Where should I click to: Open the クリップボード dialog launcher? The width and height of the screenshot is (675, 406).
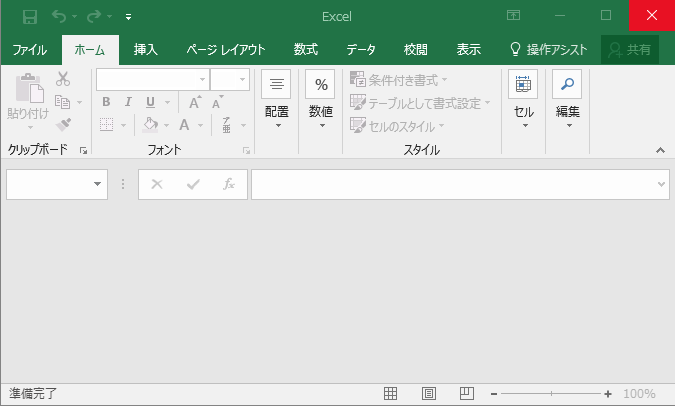(x=83, y=150)
